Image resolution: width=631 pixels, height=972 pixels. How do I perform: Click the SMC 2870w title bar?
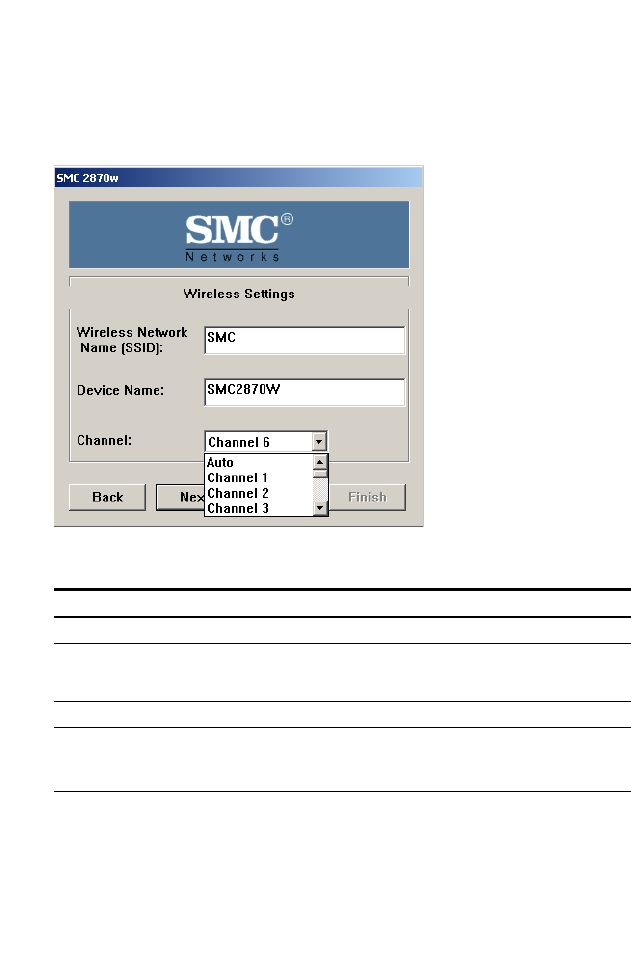[238, 177]
